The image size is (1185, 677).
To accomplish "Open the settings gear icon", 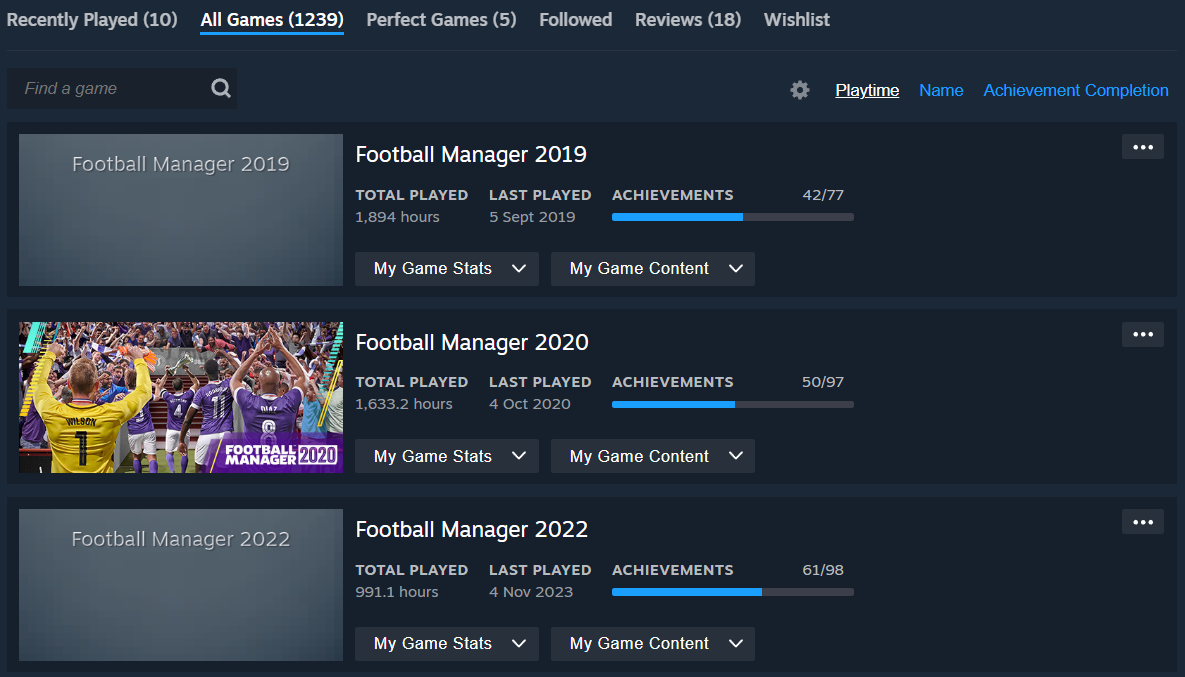I will [800, 91].
